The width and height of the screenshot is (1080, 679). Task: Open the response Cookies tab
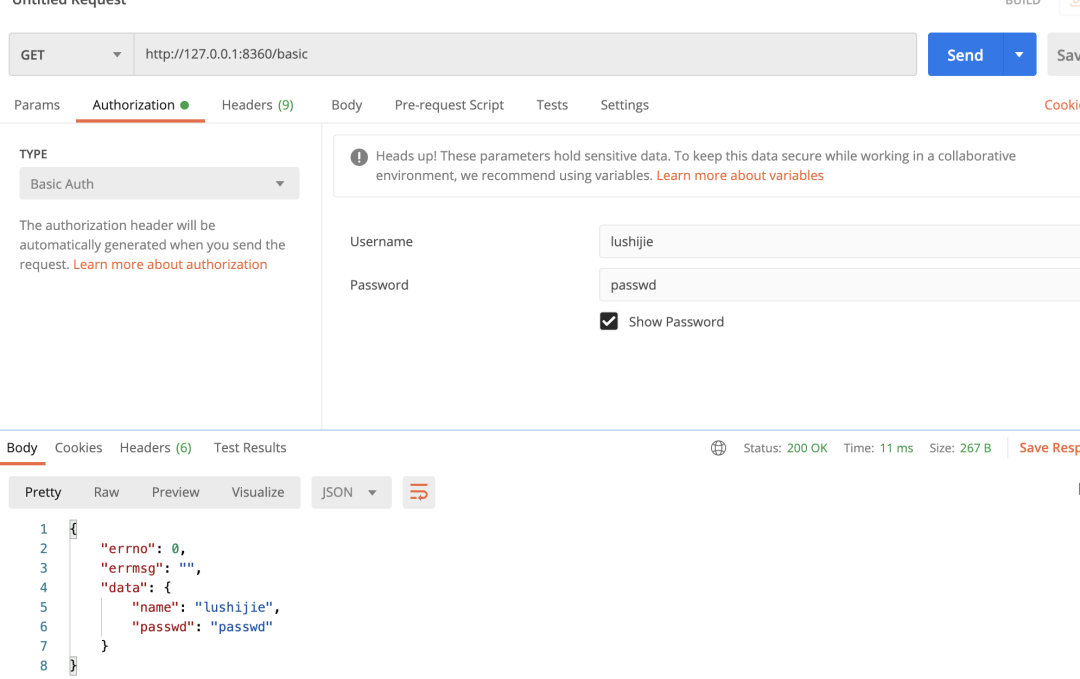pos(78,448)
